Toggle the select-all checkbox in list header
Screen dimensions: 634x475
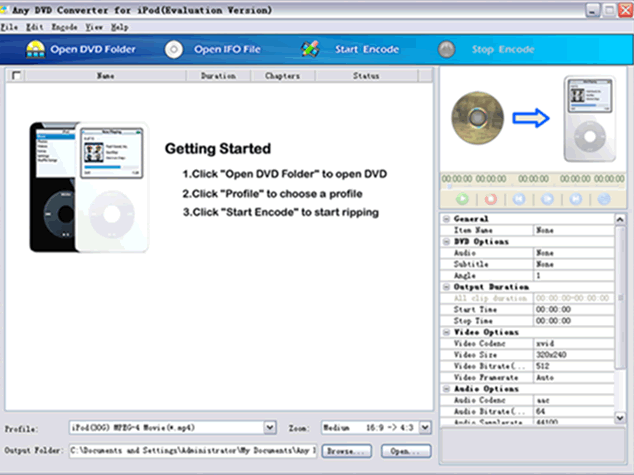(16, 75)
